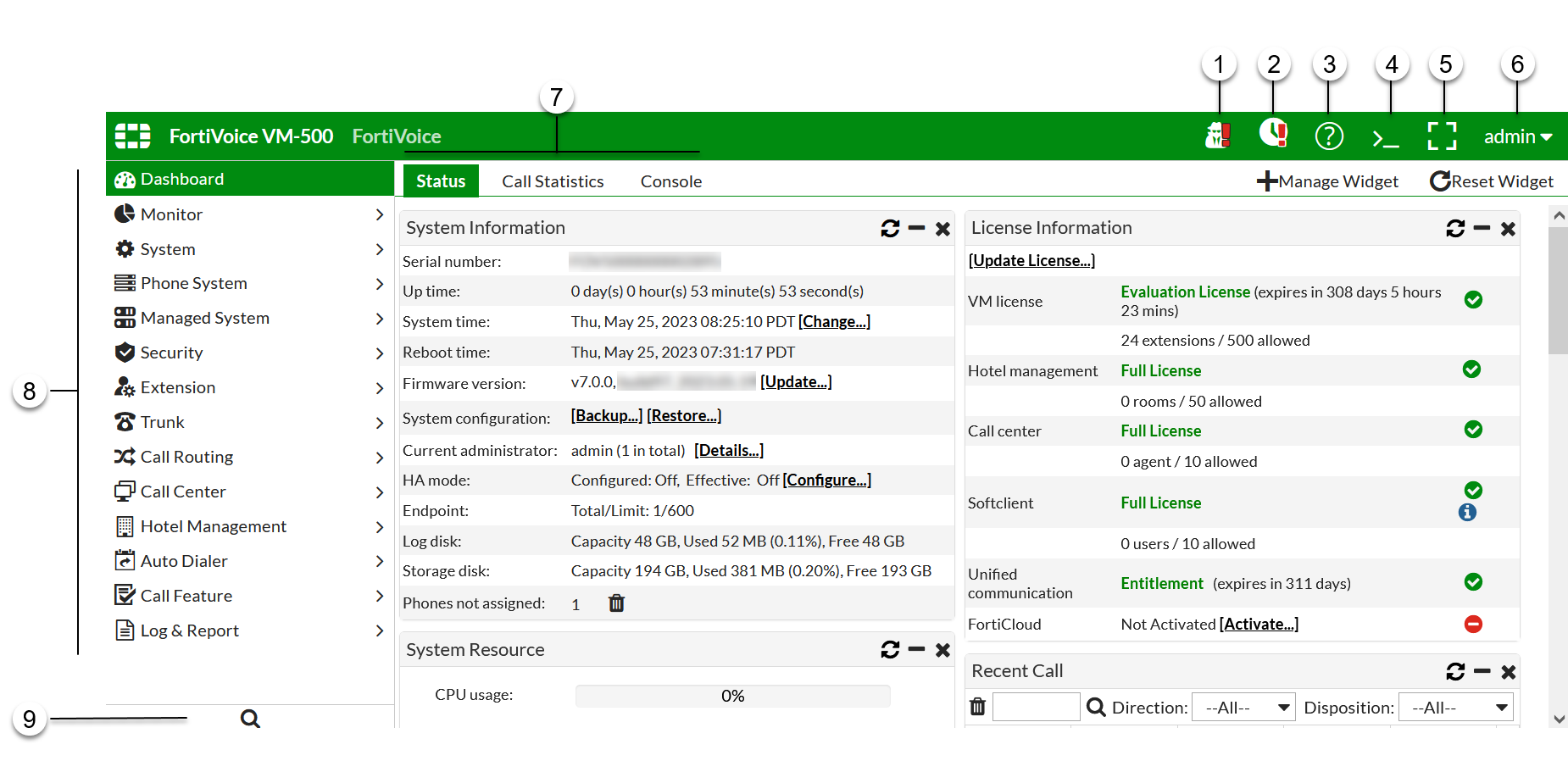
Task: Refresh the System Resource widget
Action: 890,650
